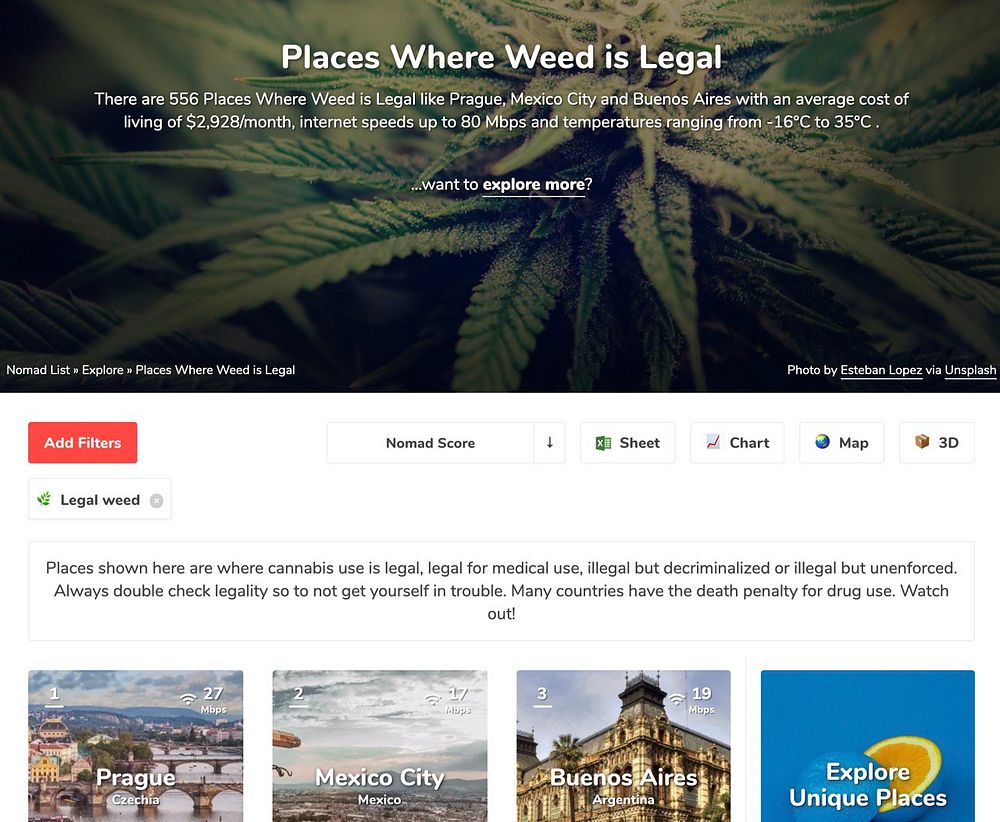1000x822 pixels.
Task: Open the Explore breadcrumb link
Action: (x=103, y=370)
